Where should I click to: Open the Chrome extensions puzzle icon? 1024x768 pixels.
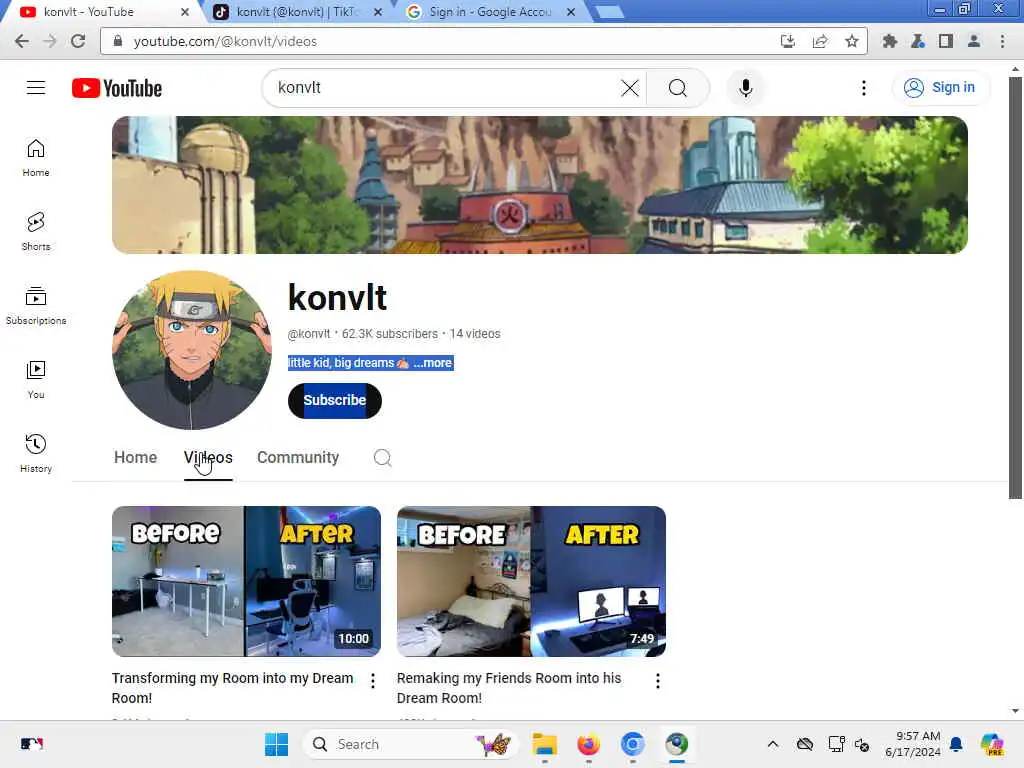[x=889, y=41]
